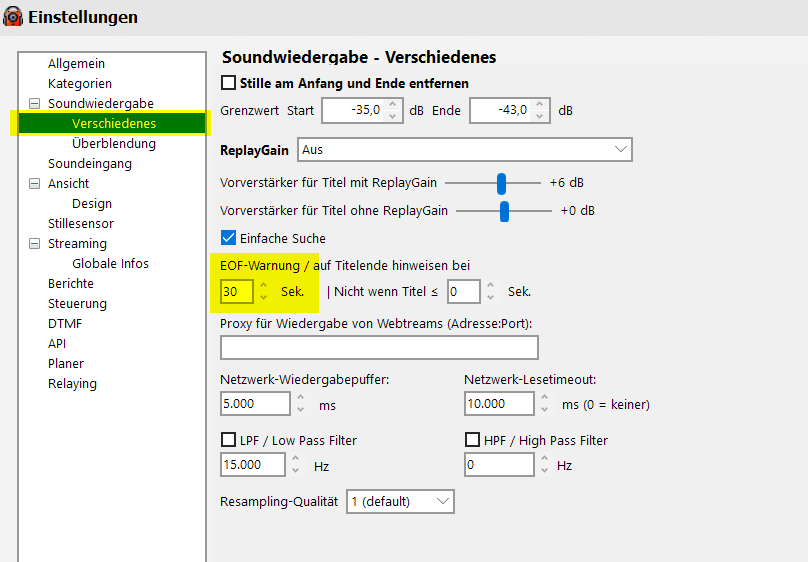This screenshot has height=562, width=808.
Task: Decrease Grenzwert Start dB with down arrow
Action: [x=393, y=116]
